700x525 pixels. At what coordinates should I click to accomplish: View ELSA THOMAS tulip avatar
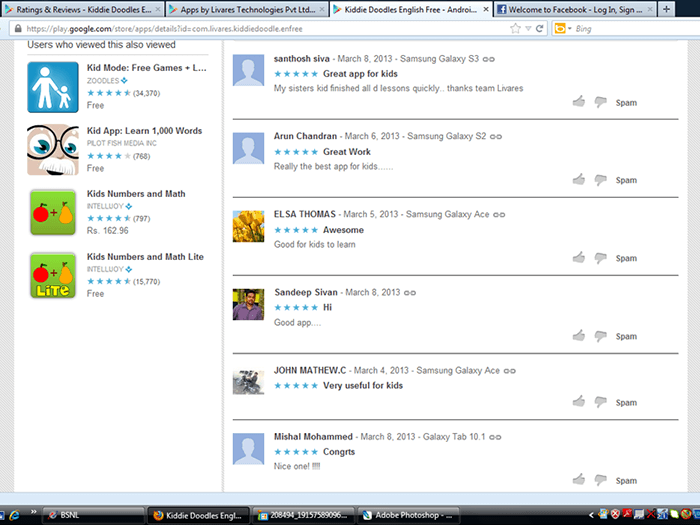(248, 226)
